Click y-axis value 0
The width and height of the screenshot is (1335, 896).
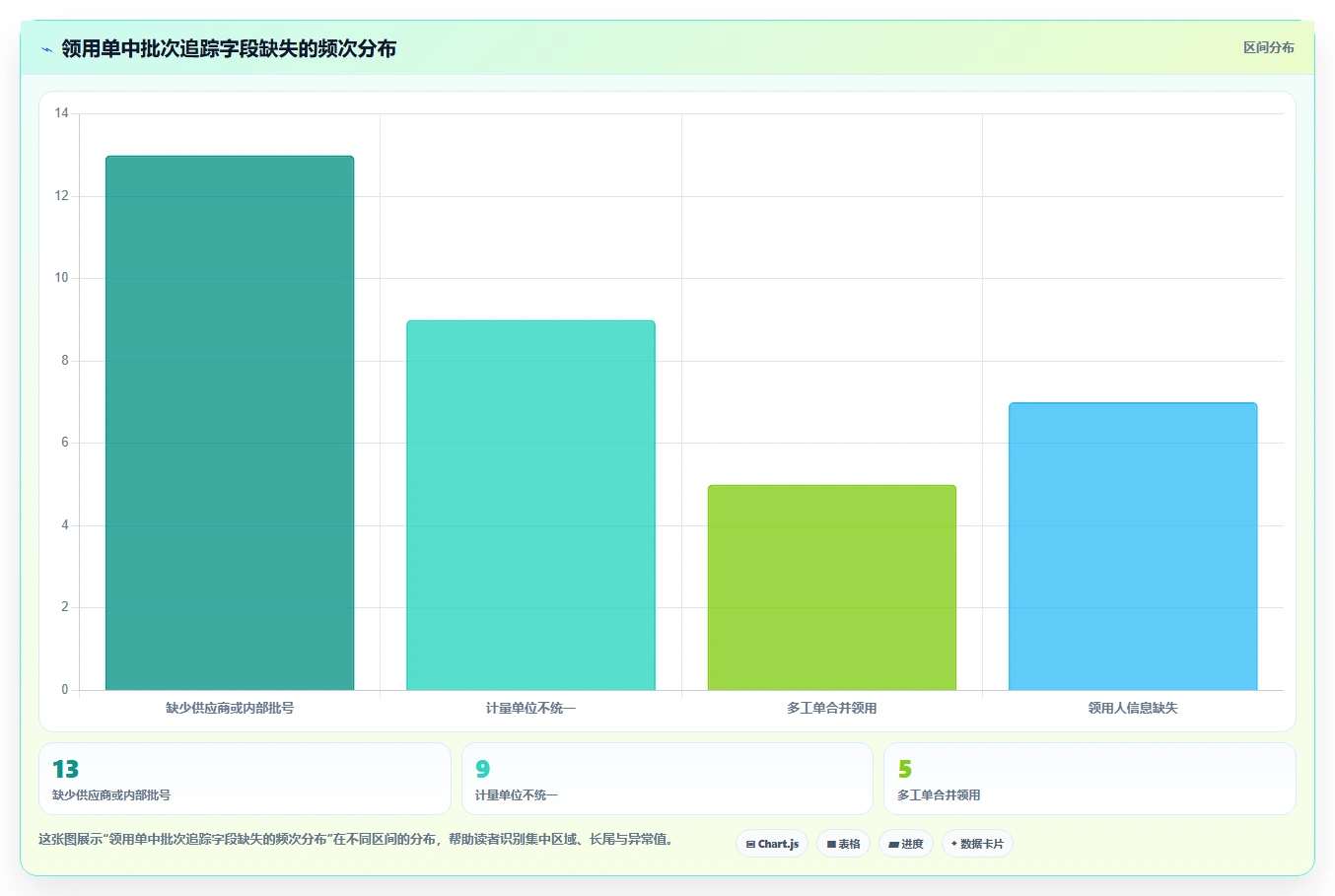(x=65, y=690)
